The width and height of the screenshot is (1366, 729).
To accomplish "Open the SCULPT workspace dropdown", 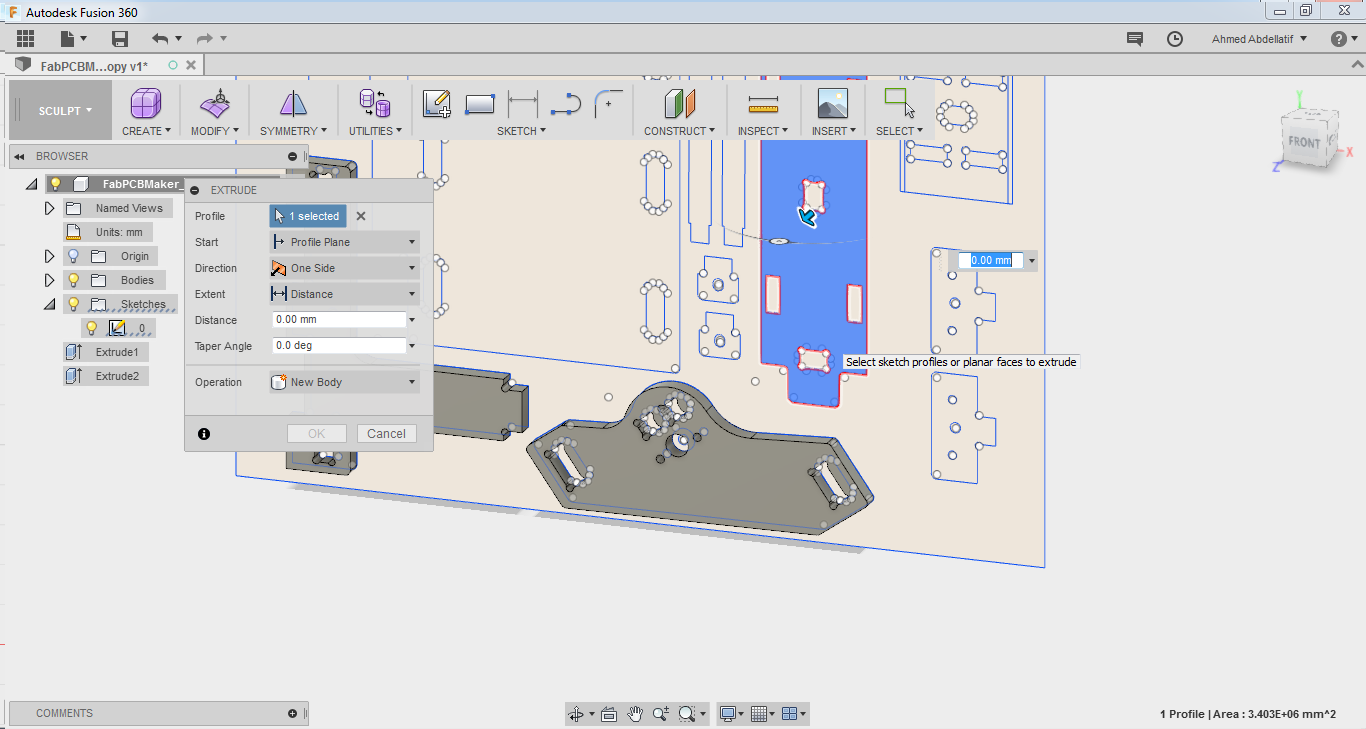I will (61, 111).
